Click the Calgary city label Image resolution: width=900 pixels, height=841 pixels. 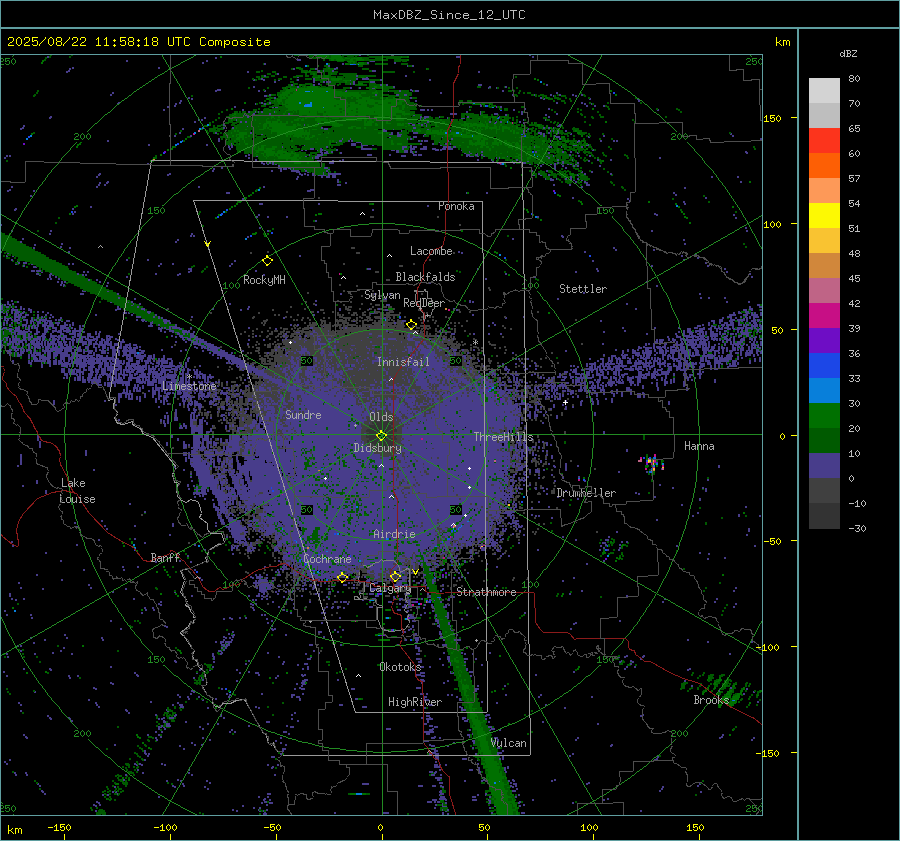coord(390,588)
